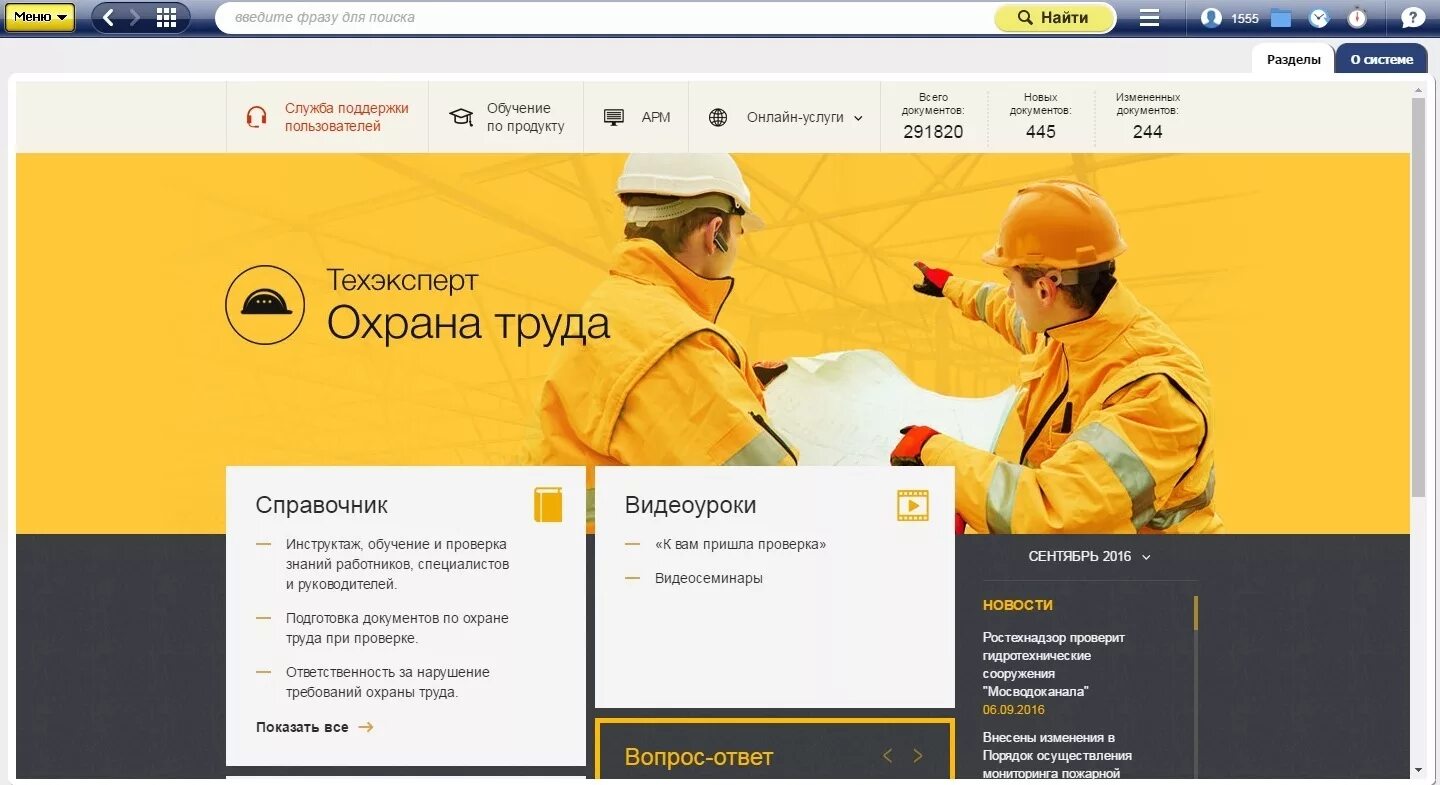The height and width of the screenshot is (785, 1440).
Task: Open news about Ростехнадзор and Мосводоканал
Action: coord(1054,664)
